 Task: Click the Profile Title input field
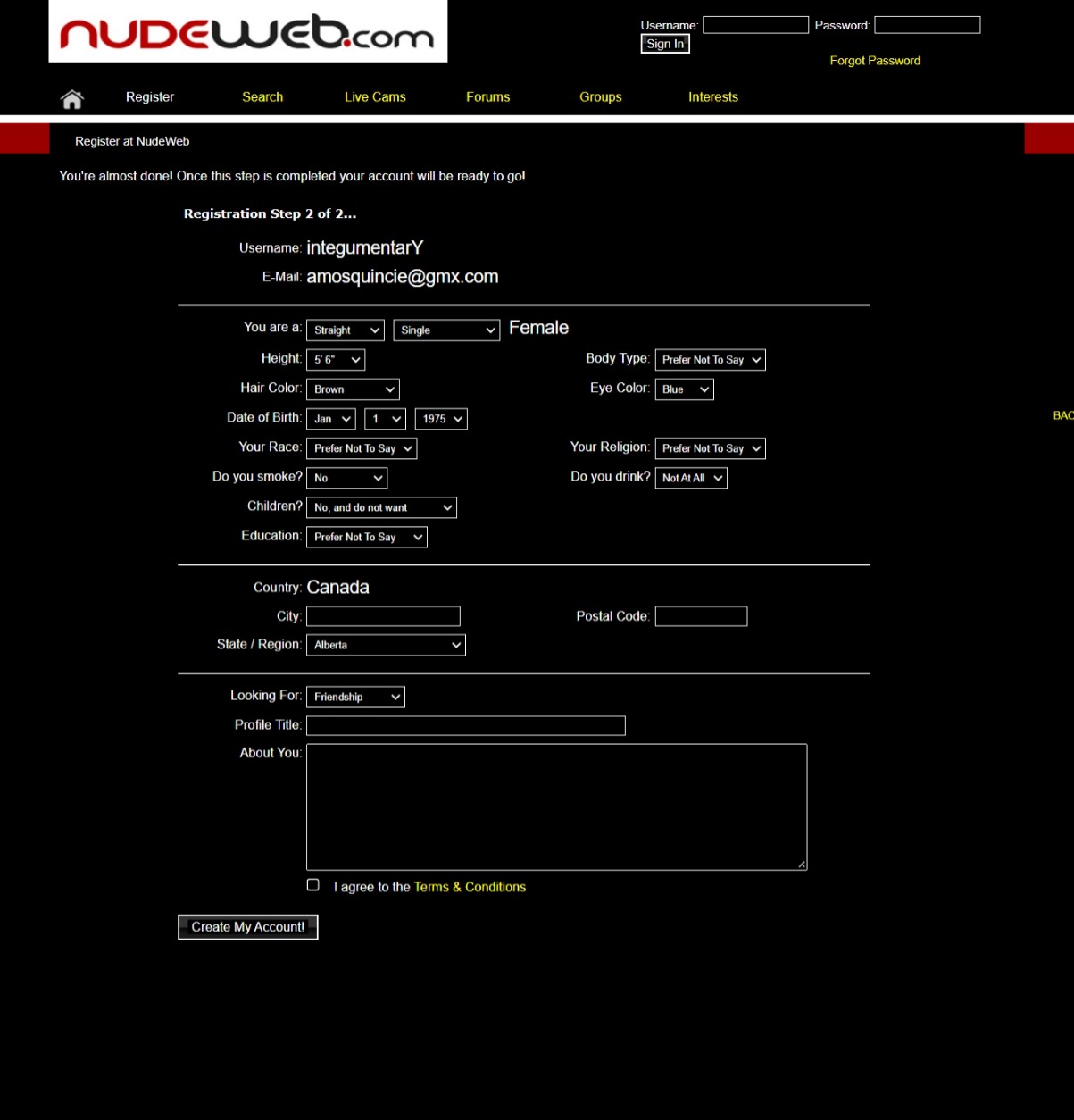click(x=465, y=725)
